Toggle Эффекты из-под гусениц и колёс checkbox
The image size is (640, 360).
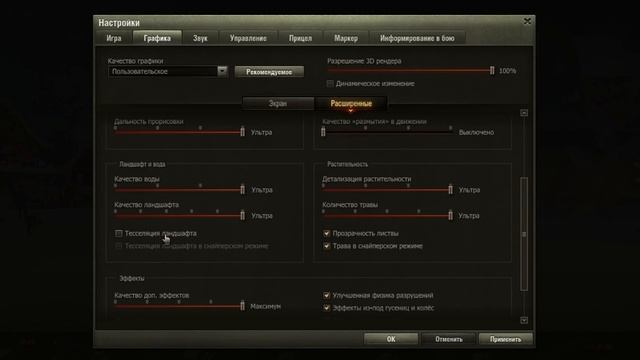[x=327, y=308]
